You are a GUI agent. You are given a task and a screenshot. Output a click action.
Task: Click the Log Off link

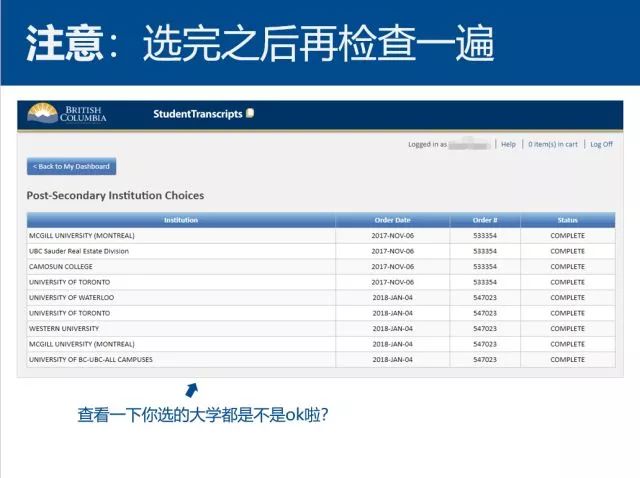tap(601, 144)
